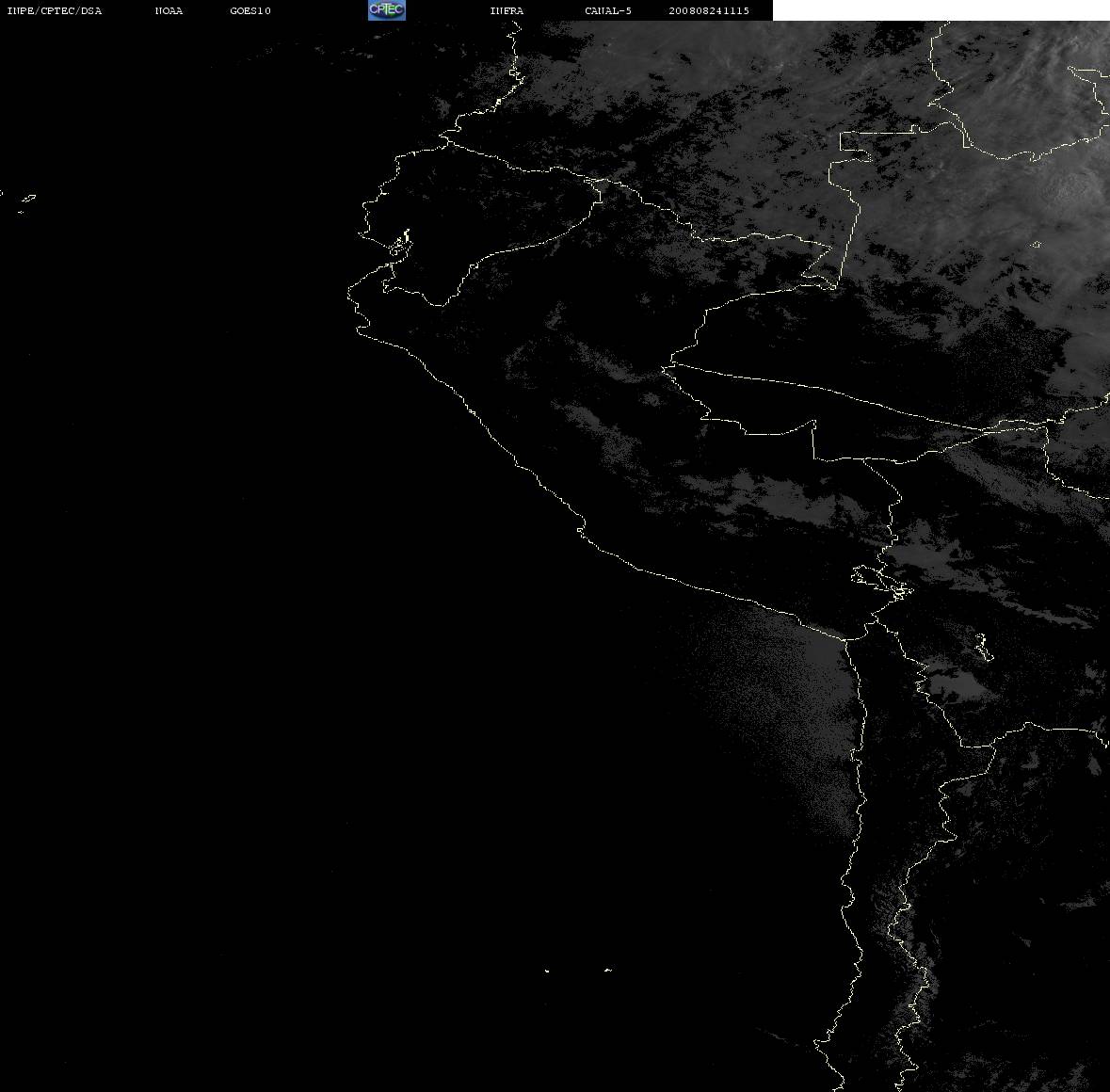Screen dimensions: 1110x1092
Task: Click the NOAA label in header
Action: [169, 10]
